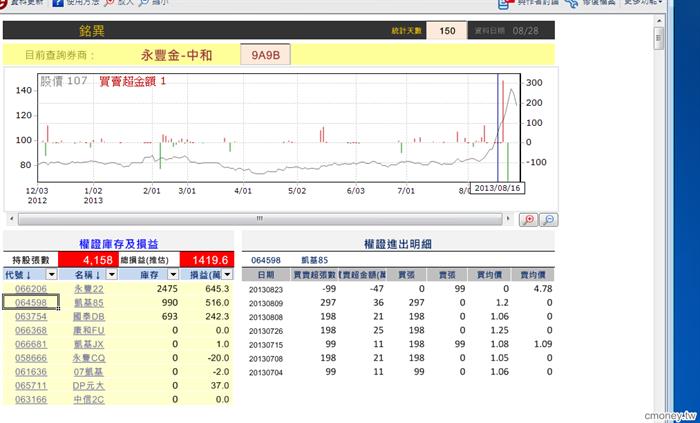Open the 代號 column filter dropdown

(52, 274)
